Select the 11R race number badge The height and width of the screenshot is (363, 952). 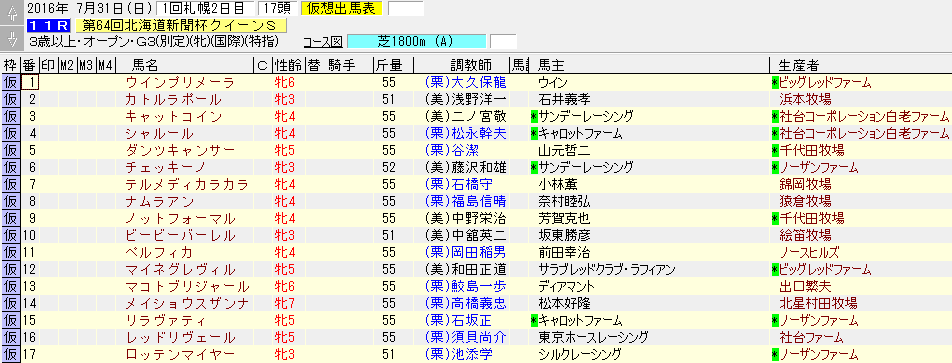(49, 25)
